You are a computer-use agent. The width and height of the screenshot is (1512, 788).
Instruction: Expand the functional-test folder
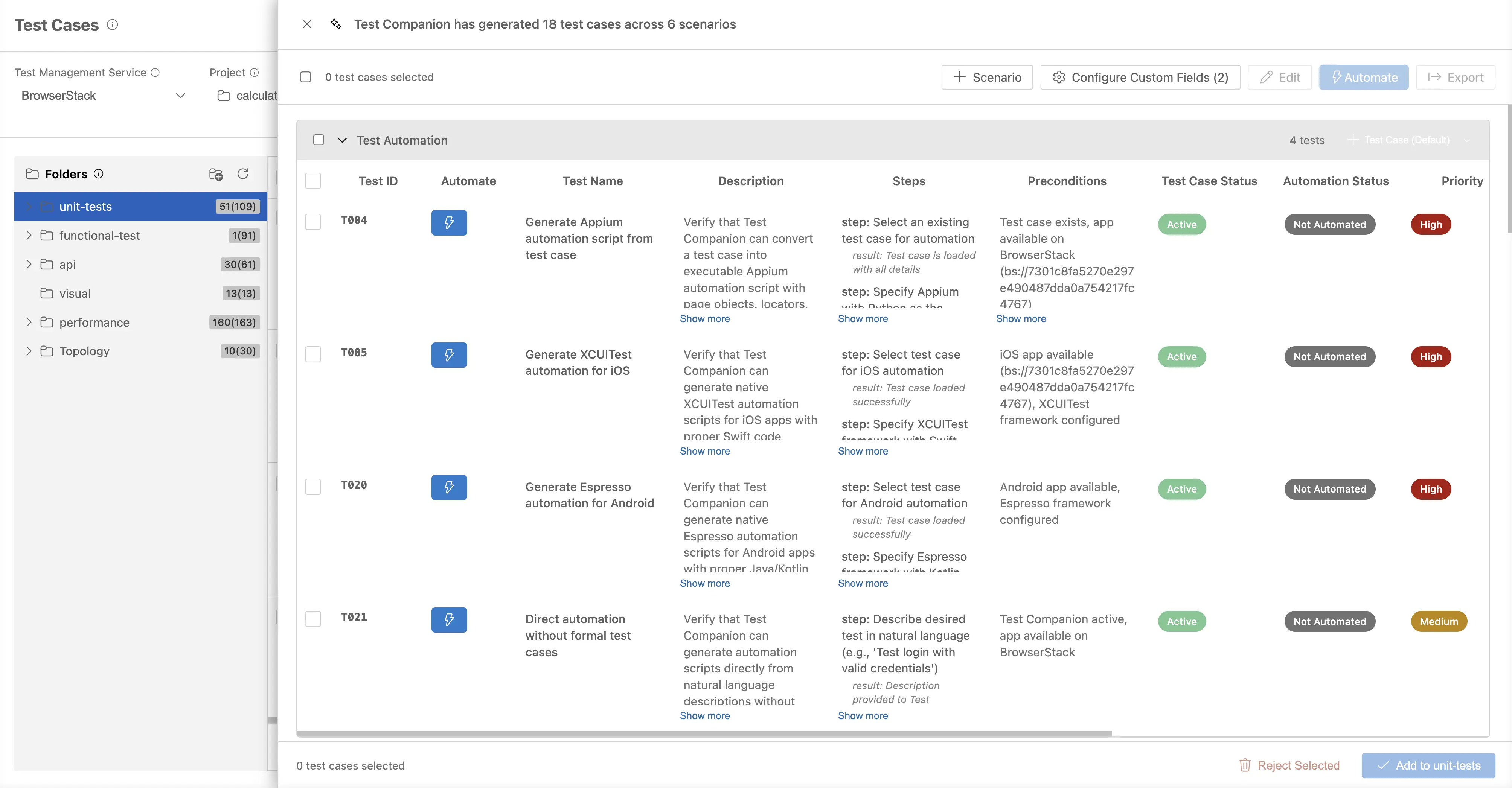click(29, 235)
